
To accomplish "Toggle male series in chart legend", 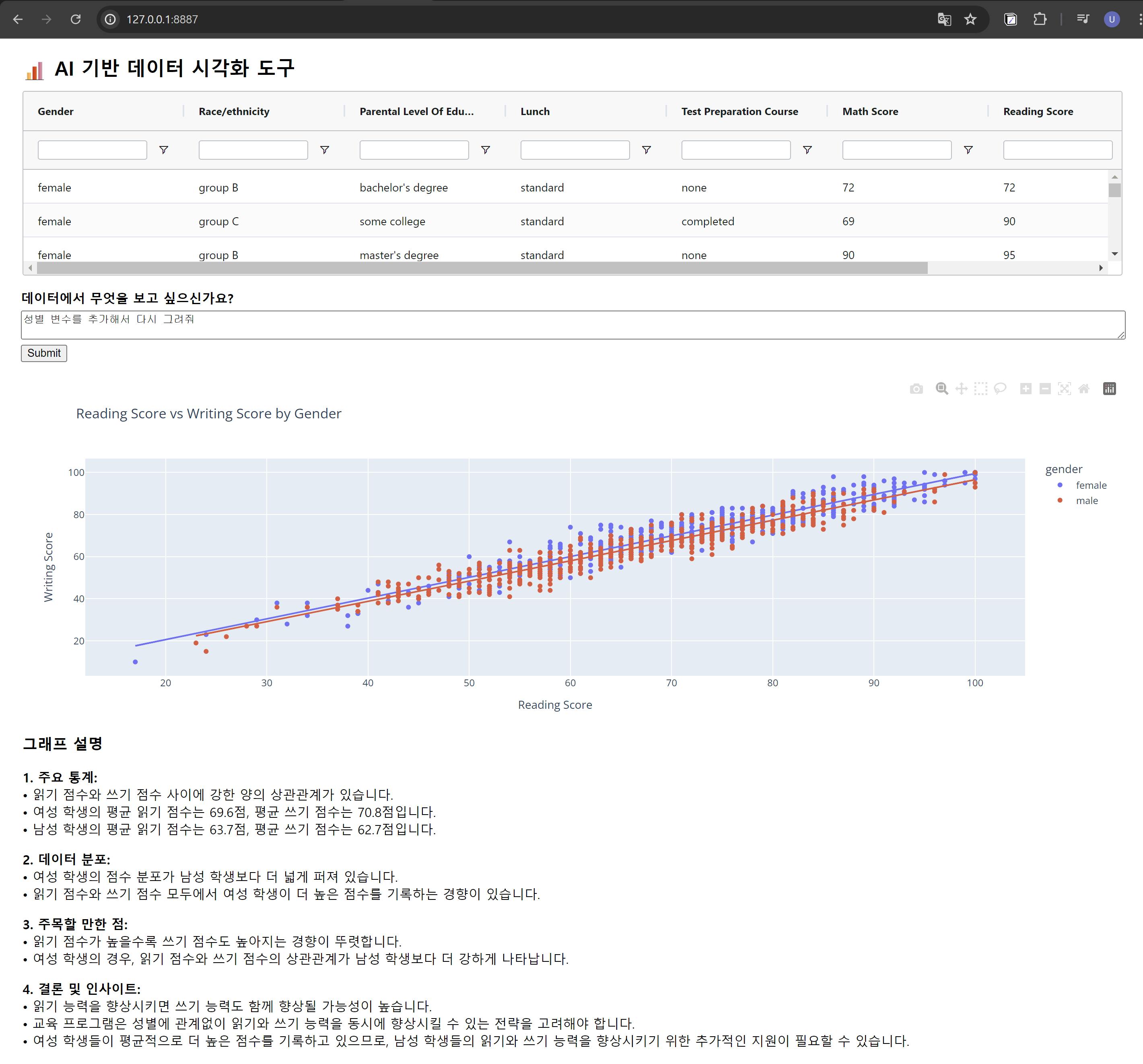I will pyautogui.click(x=1086, y=501).
